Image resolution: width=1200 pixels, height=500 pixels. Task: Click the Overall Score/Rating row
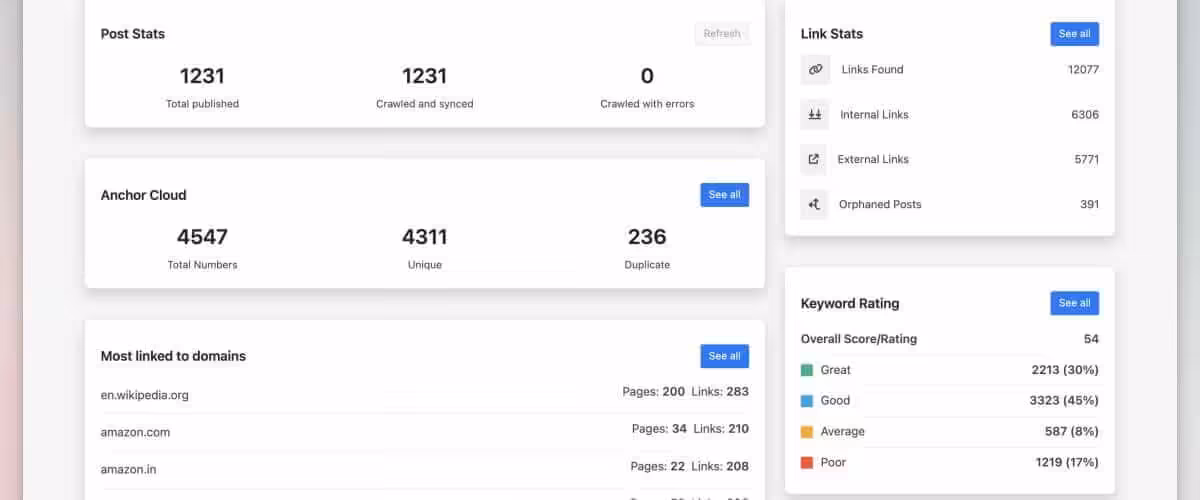949,339
